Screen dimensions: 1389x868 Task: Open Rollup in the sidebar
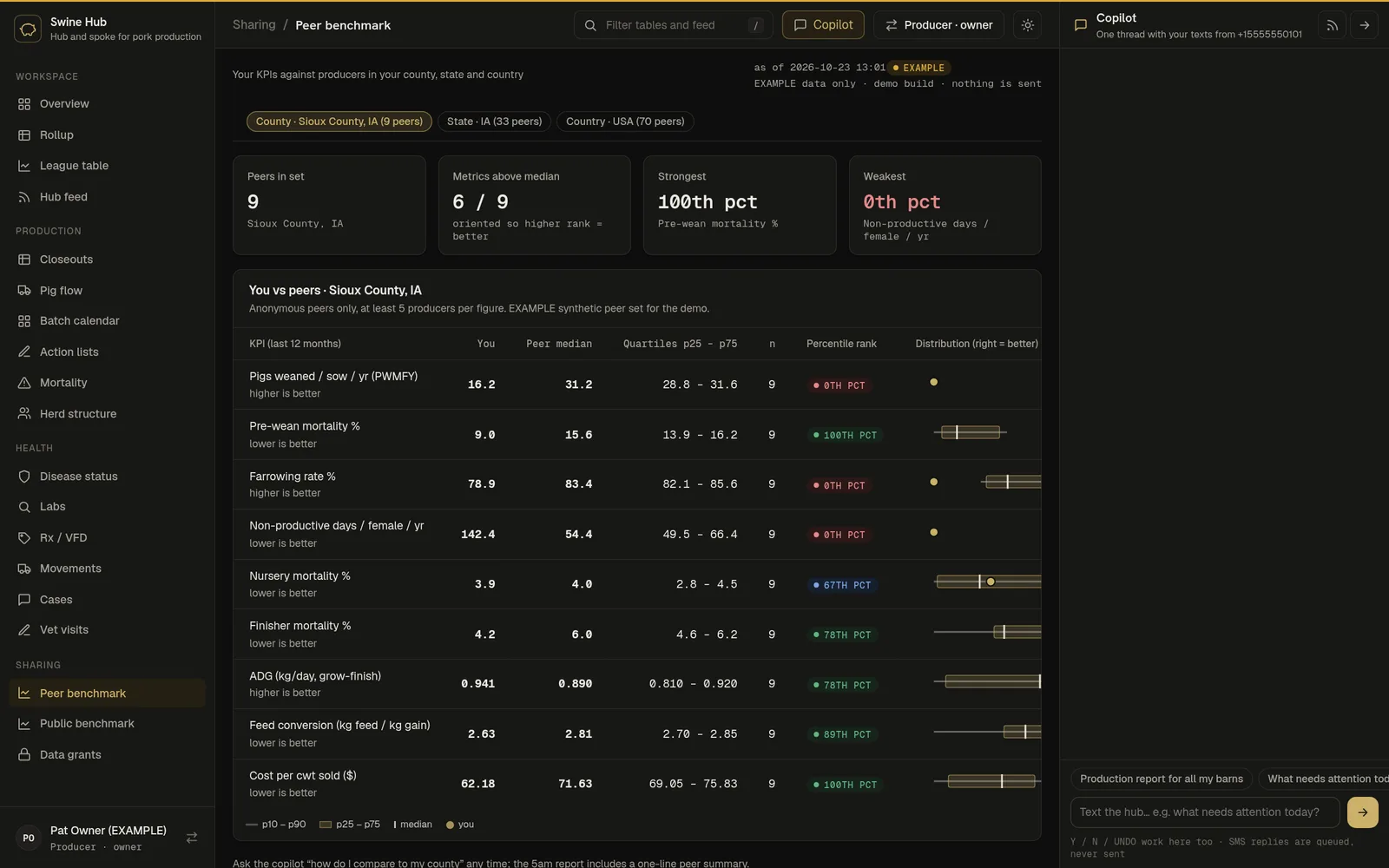[x=108, y=135]
